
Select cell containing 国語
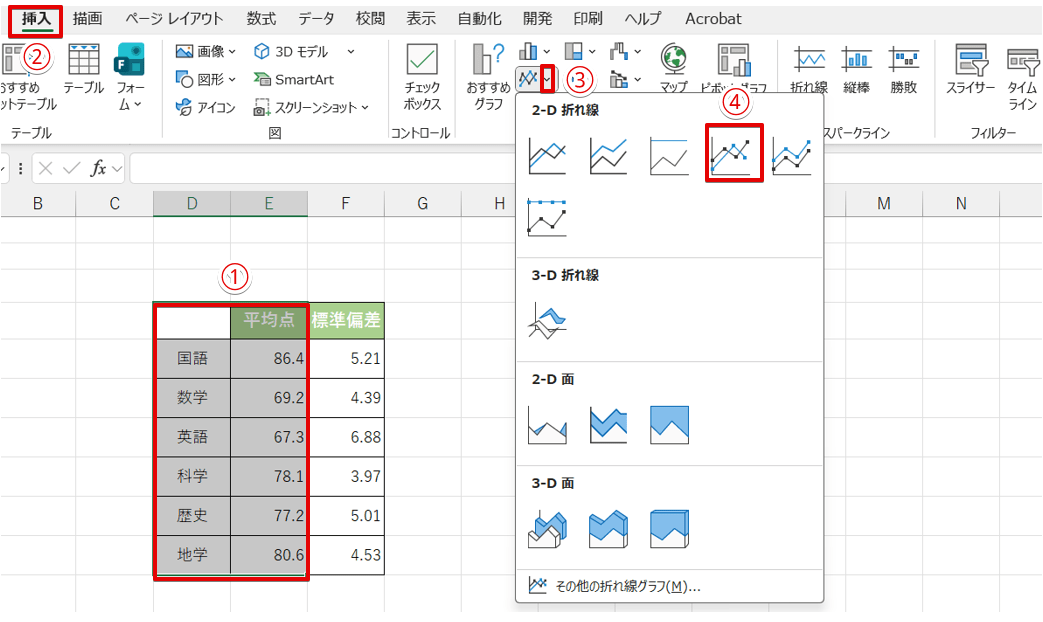(x=192, y=358)
